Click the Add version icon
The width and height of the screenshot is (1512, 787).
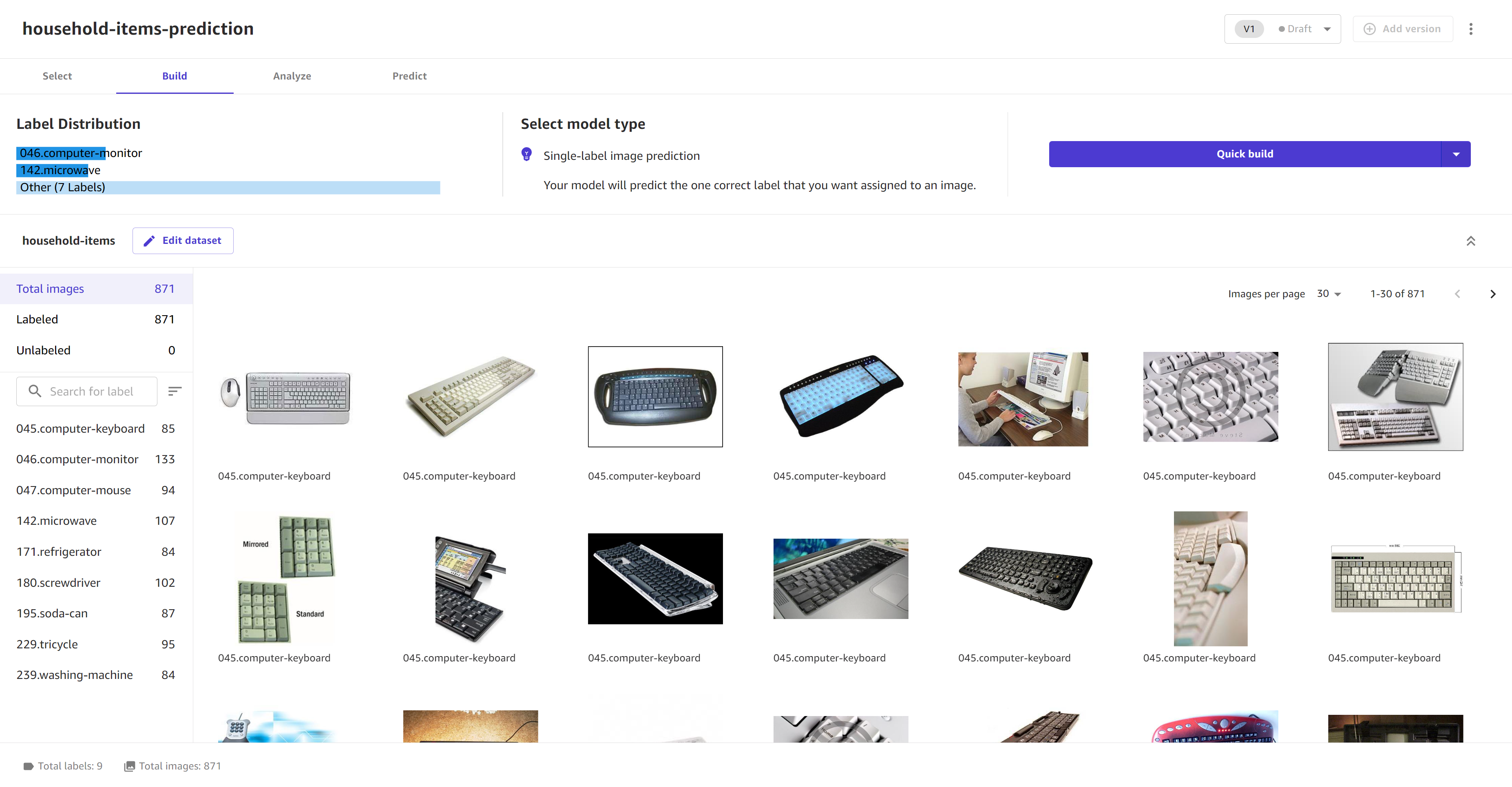[x=1369, y=28]
